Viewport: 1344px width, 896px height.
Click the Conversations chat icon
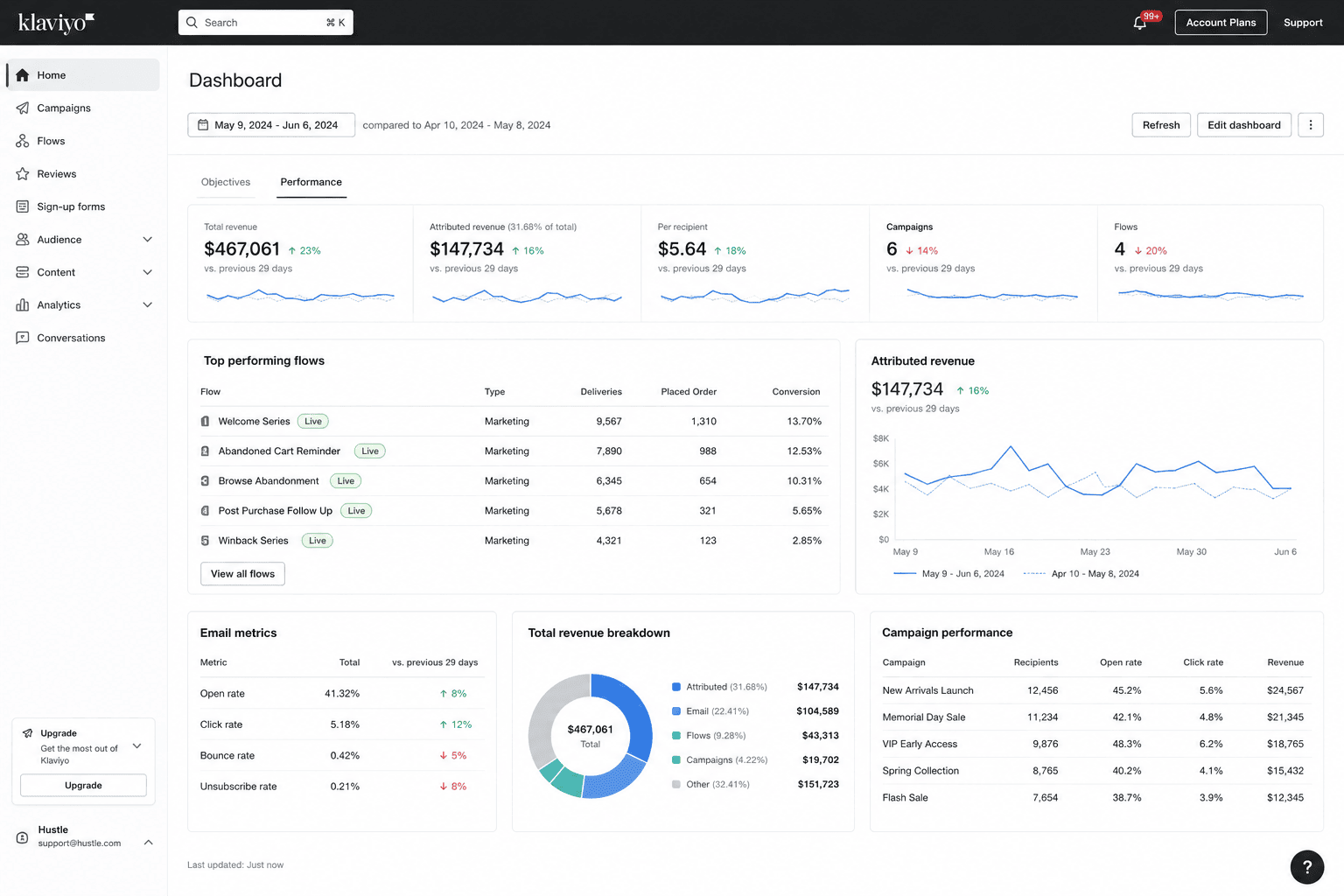point(23,338)
